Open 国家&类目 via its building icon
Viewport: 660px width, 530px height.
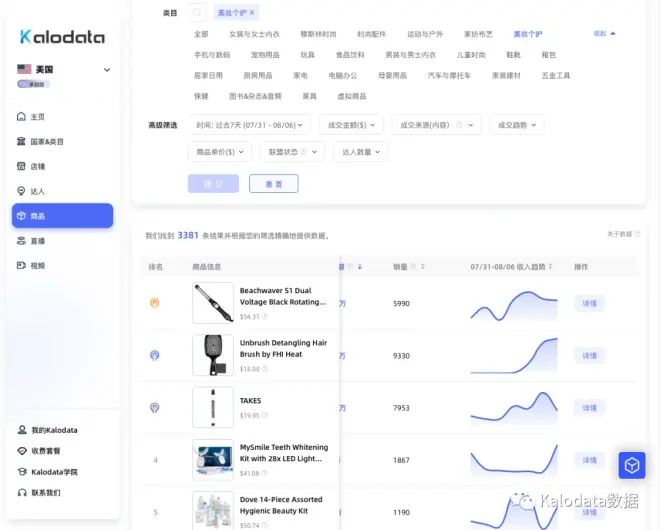pyautogui.click(x=22, y=142)
